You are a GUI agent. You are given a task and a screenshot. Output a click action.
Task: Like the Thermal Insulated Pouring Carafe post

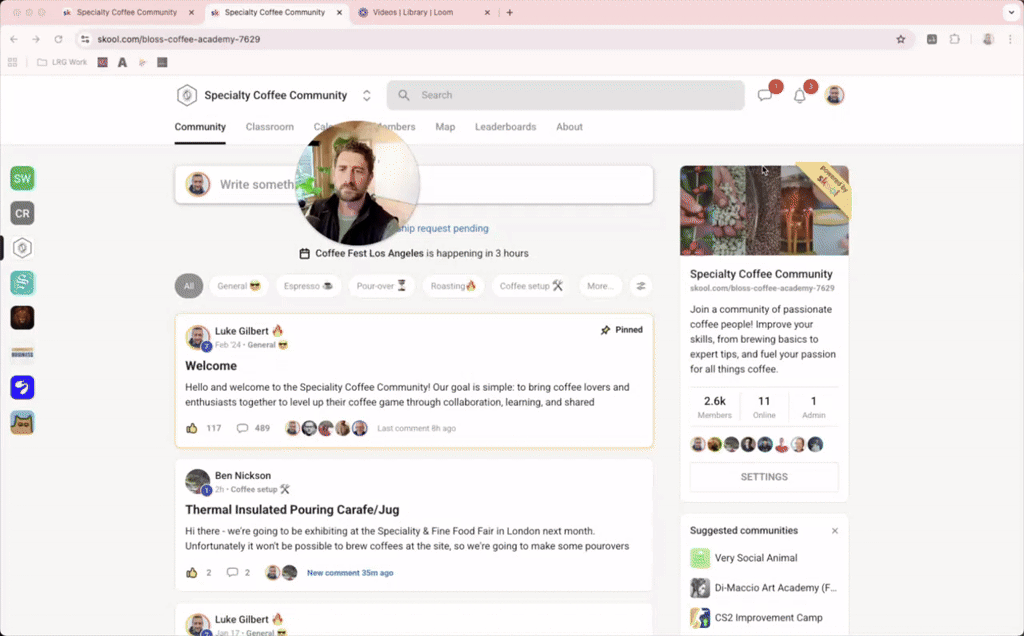(x=191, y=573)
